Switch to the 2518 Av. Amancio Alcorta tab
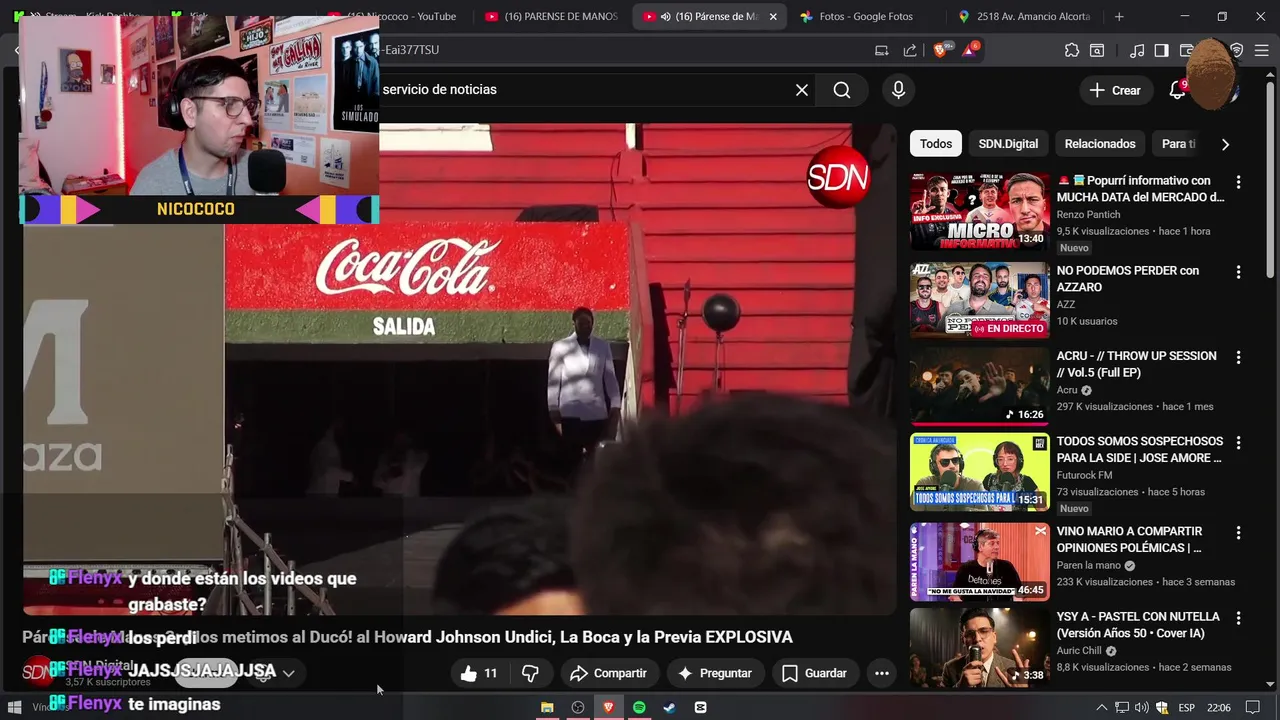 point(1024,17)
